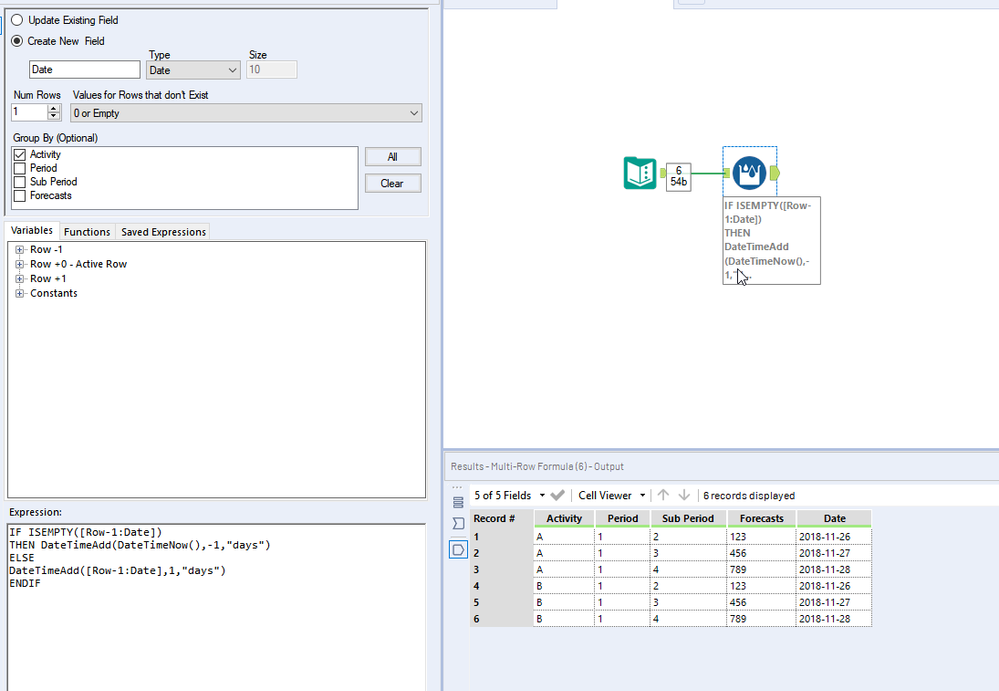999x691 pixels.
Task: Click the 6 / 54b record count badge
Action: point(679,176)
